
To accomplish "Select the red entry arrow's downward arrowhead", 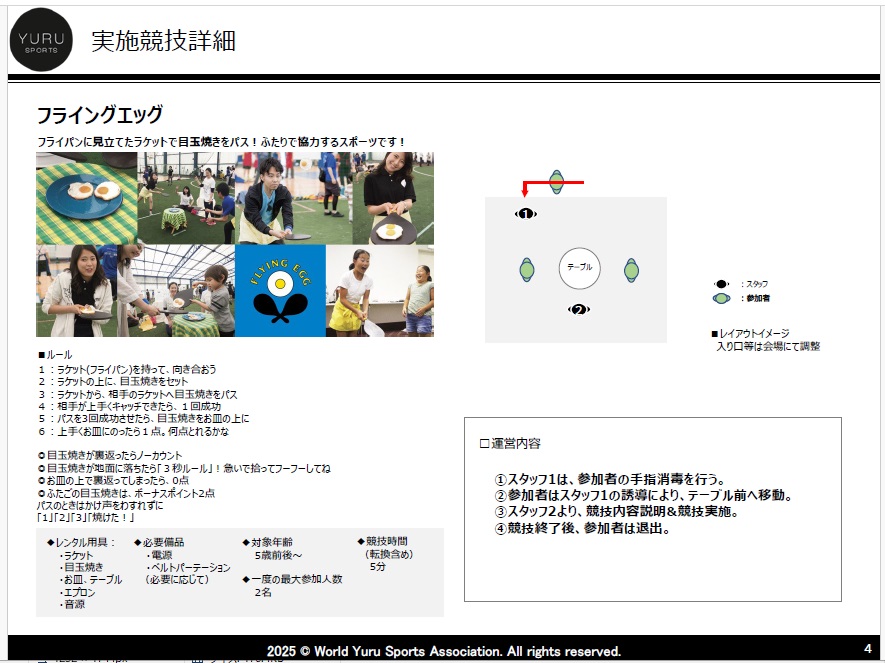I will coord(524,194).
